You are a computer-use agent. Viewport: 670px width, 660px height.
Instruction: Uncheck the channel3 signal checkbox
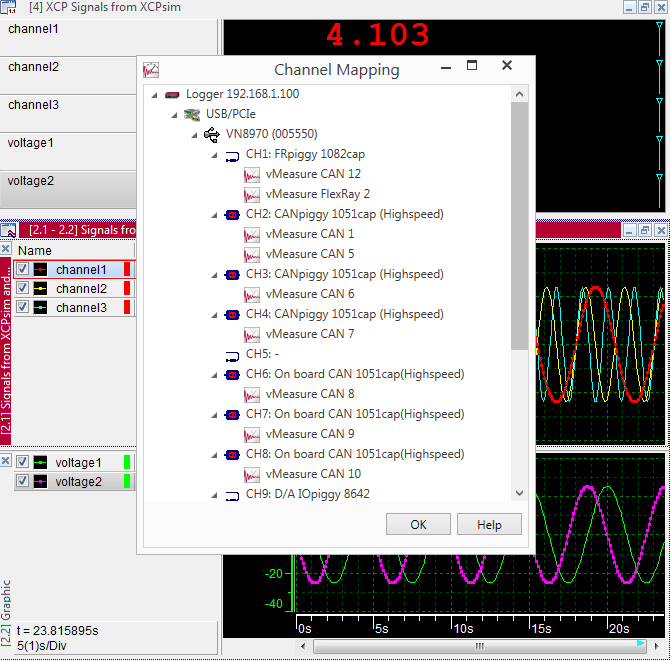coord(22,307)
